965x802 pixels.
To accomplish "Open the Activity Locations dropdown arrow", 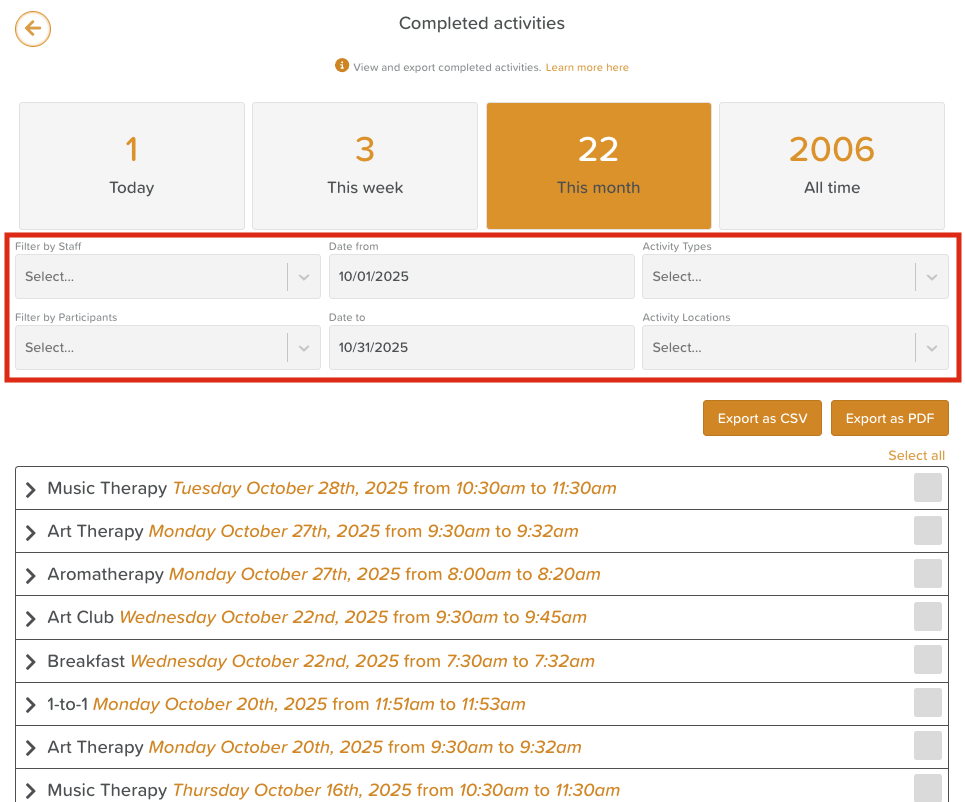I will pos(931,348).
